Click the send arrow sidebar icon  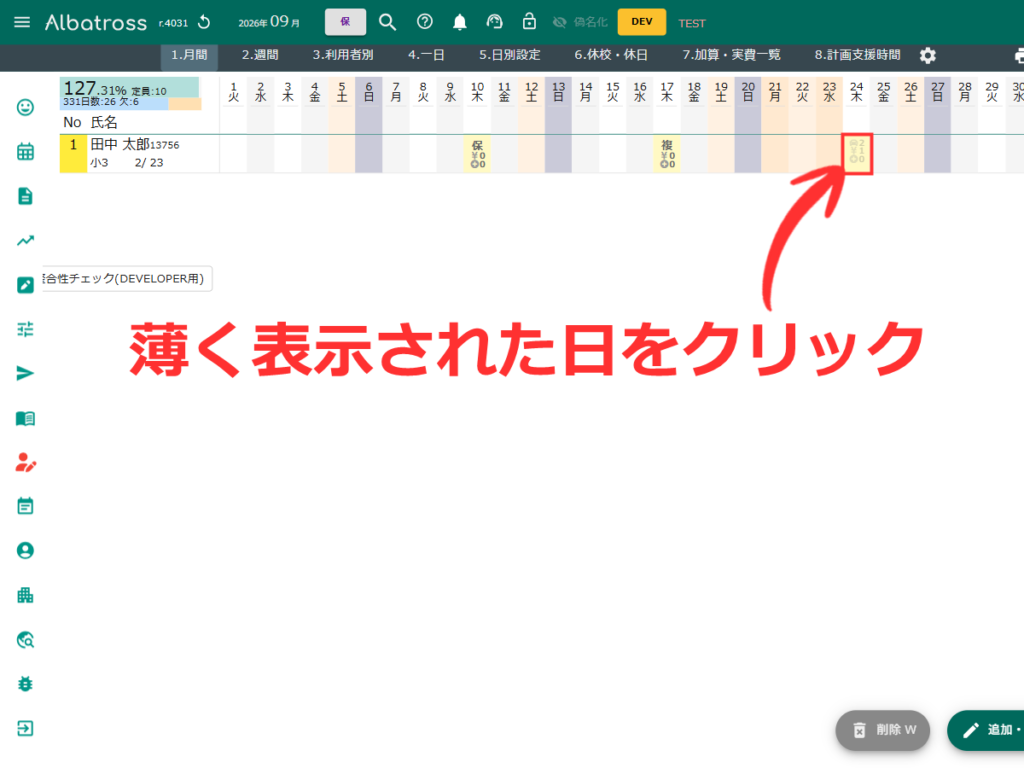[25, 374]
